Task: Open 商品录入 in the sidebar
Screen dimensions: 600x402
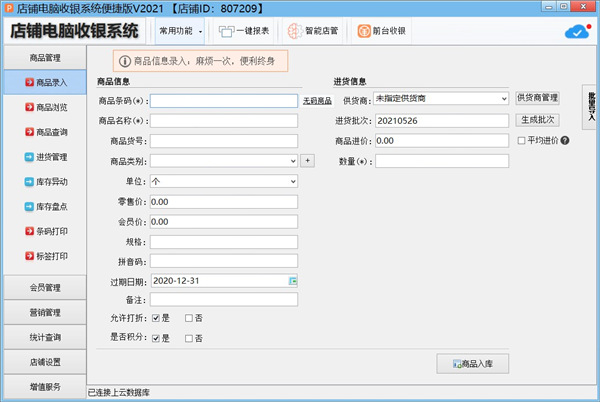Action: pos(45,83)
